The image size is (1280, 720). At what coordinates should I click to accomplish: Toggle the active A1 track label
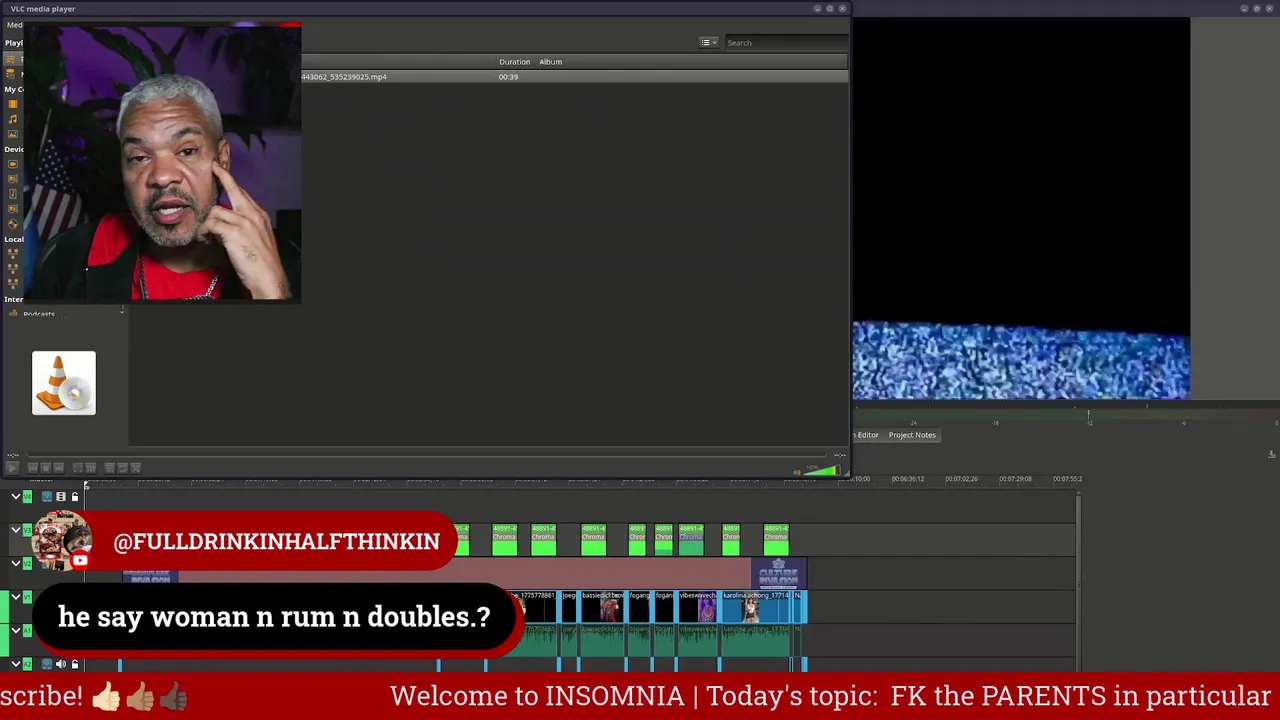coord(27,630)
